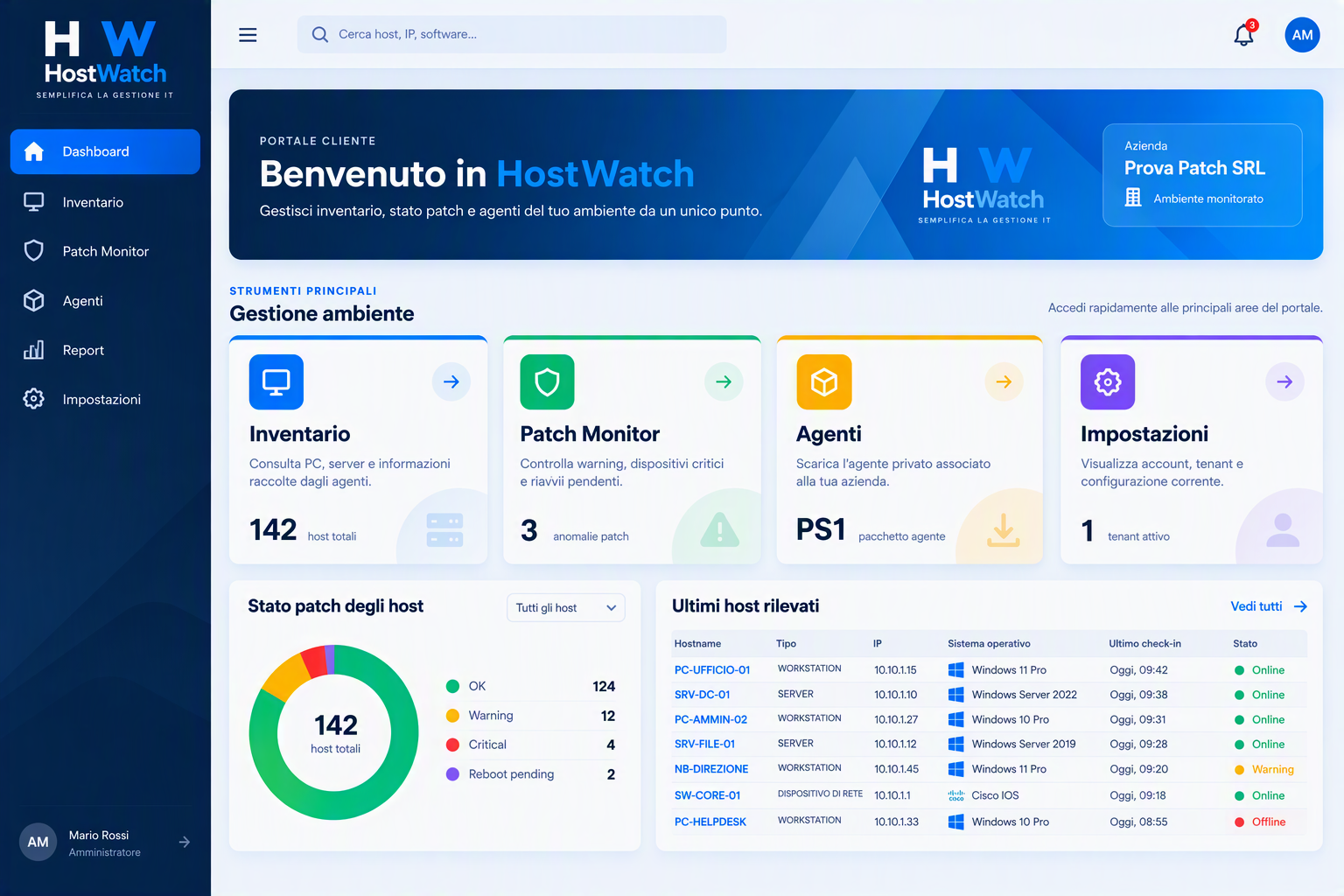
Task: Open host SW-CORE-01 link
Action: click(707, 795)
